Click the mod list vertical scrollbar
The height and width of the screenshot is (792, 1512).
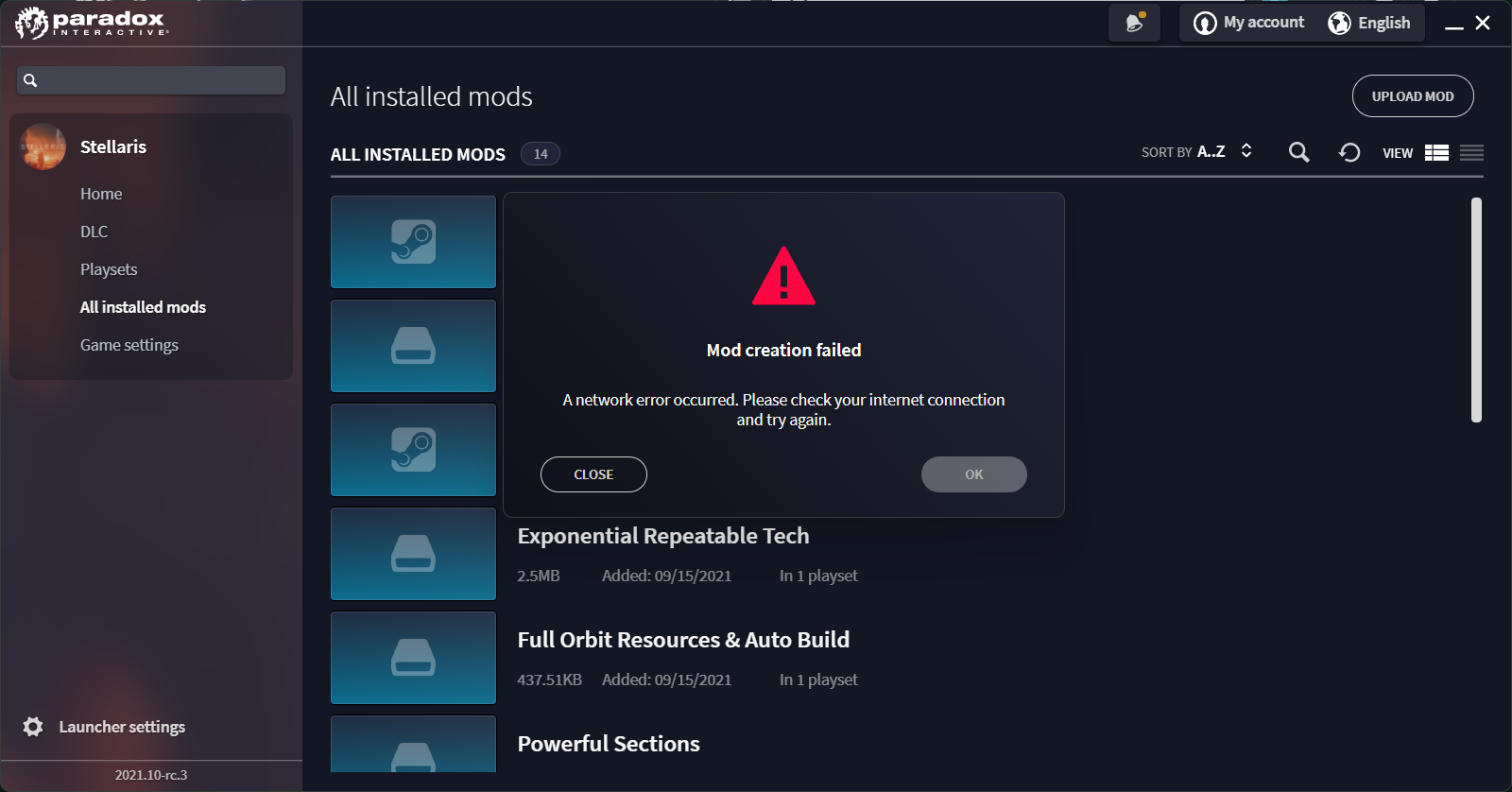[1476, 310]
